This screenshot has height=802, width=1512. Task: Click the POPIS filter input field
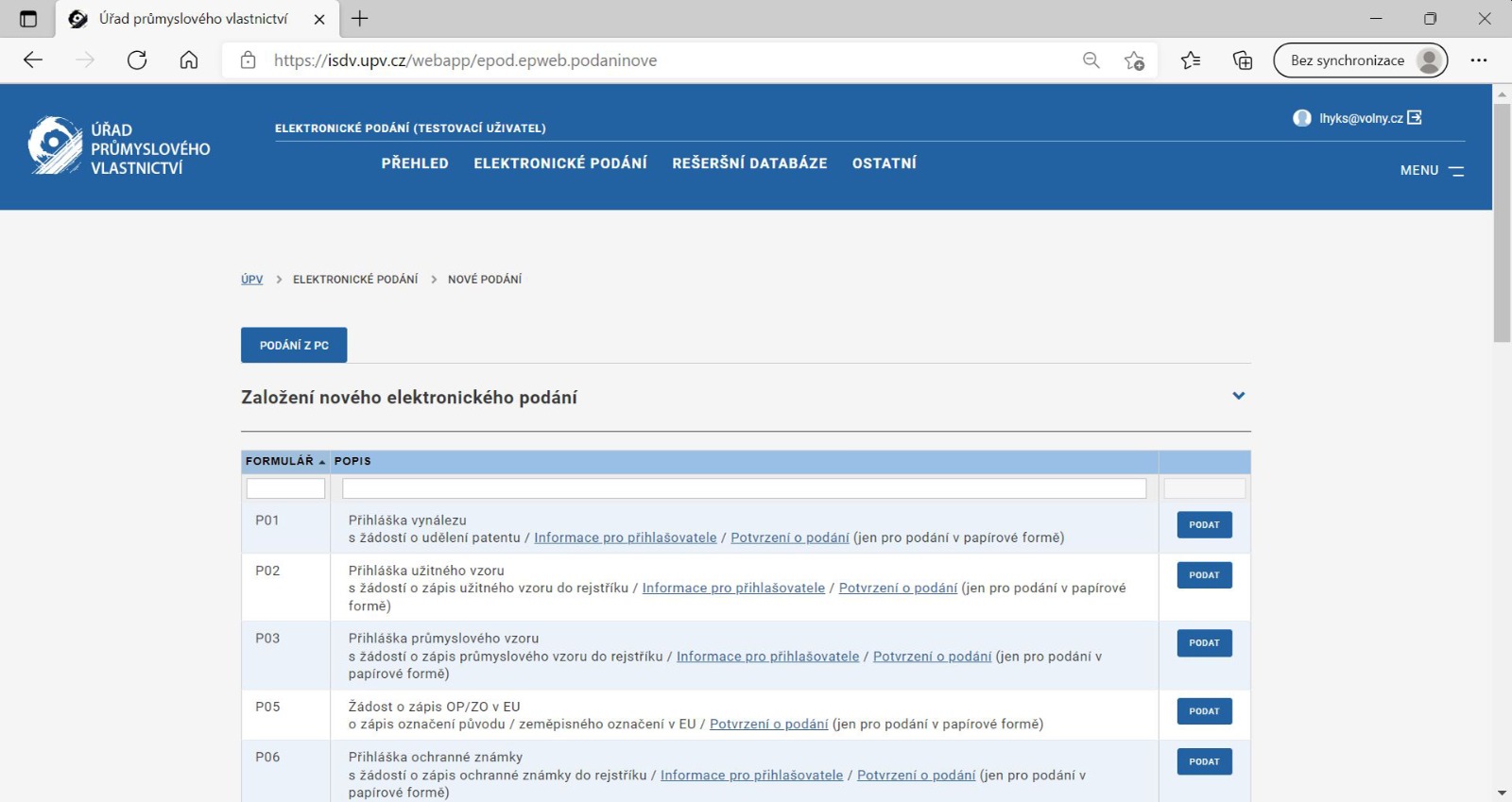click(744, 488)
